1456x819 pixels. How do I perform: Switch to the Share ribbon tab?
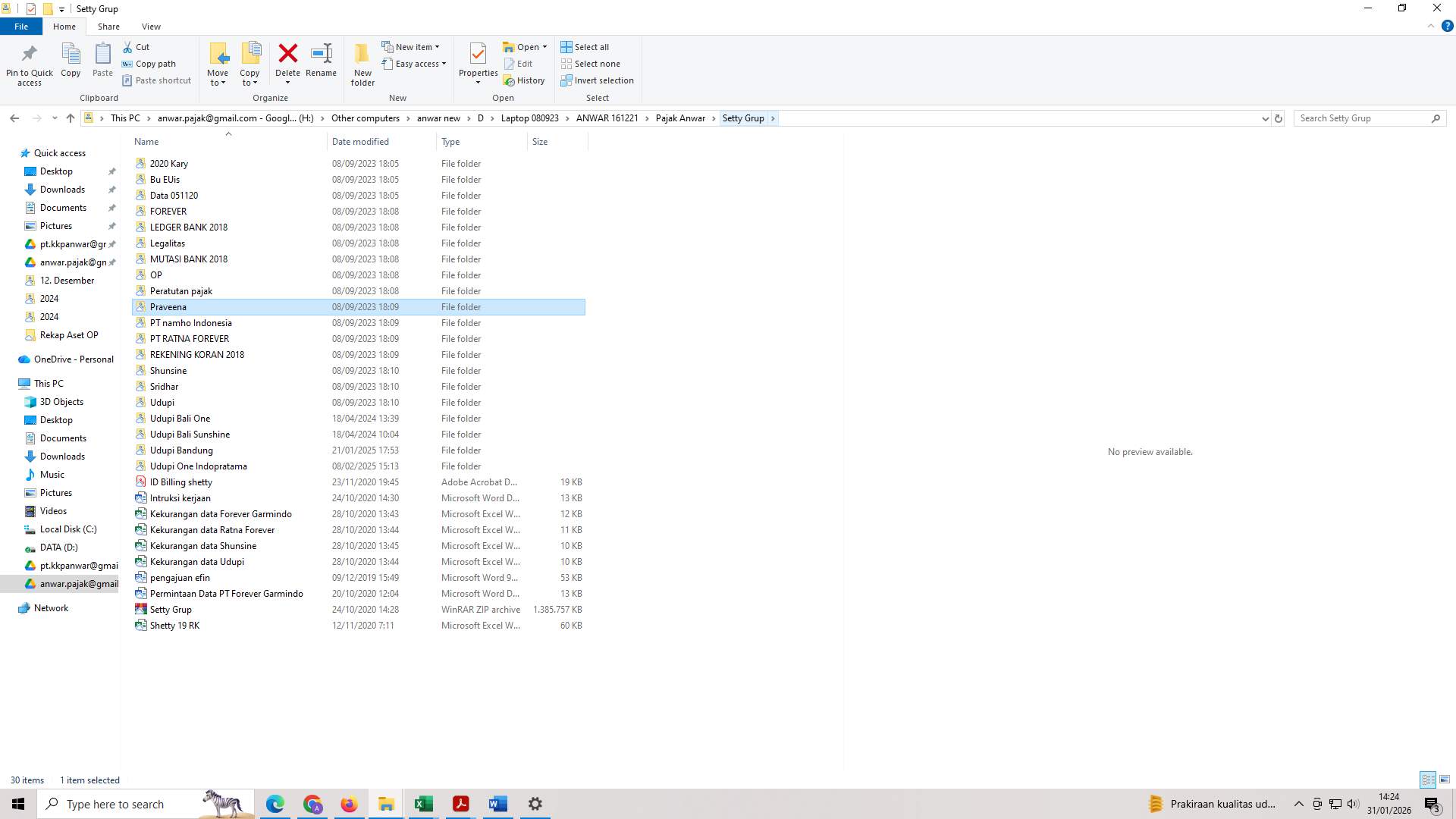pyautogui.click(x=108, y=26)
